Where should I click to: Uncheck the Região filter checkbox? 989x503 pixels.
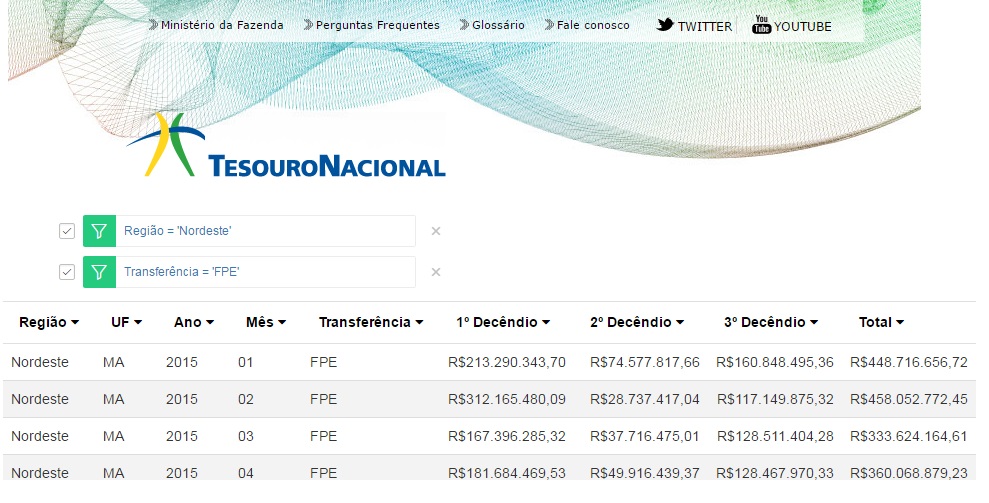click(67, 231)
